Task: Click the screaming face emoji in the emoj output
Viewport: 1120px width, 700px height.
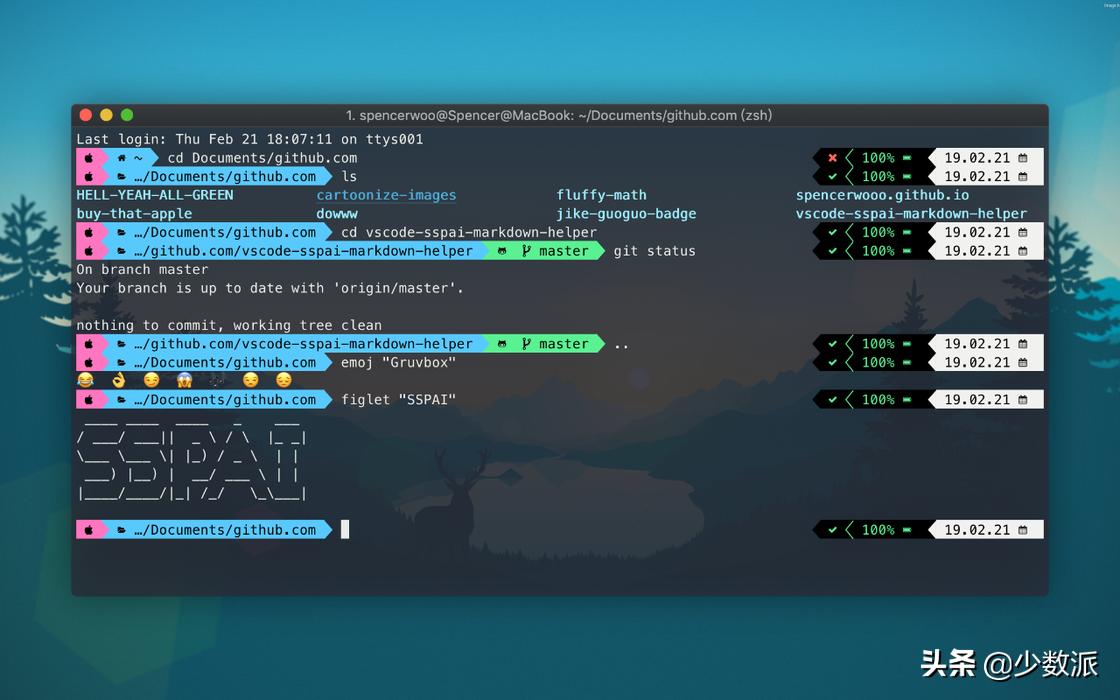Action: coord(184,380)
